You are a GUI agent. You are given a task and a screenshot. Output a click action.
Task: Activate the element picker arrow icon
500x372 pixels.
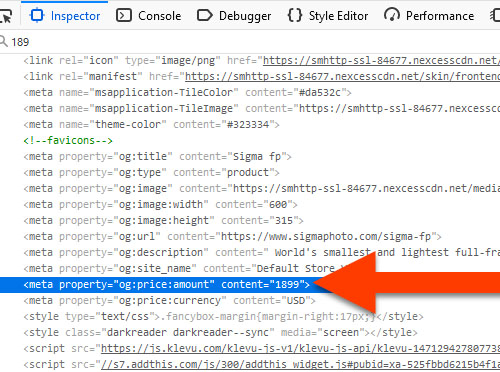click(x=6, y=16)
